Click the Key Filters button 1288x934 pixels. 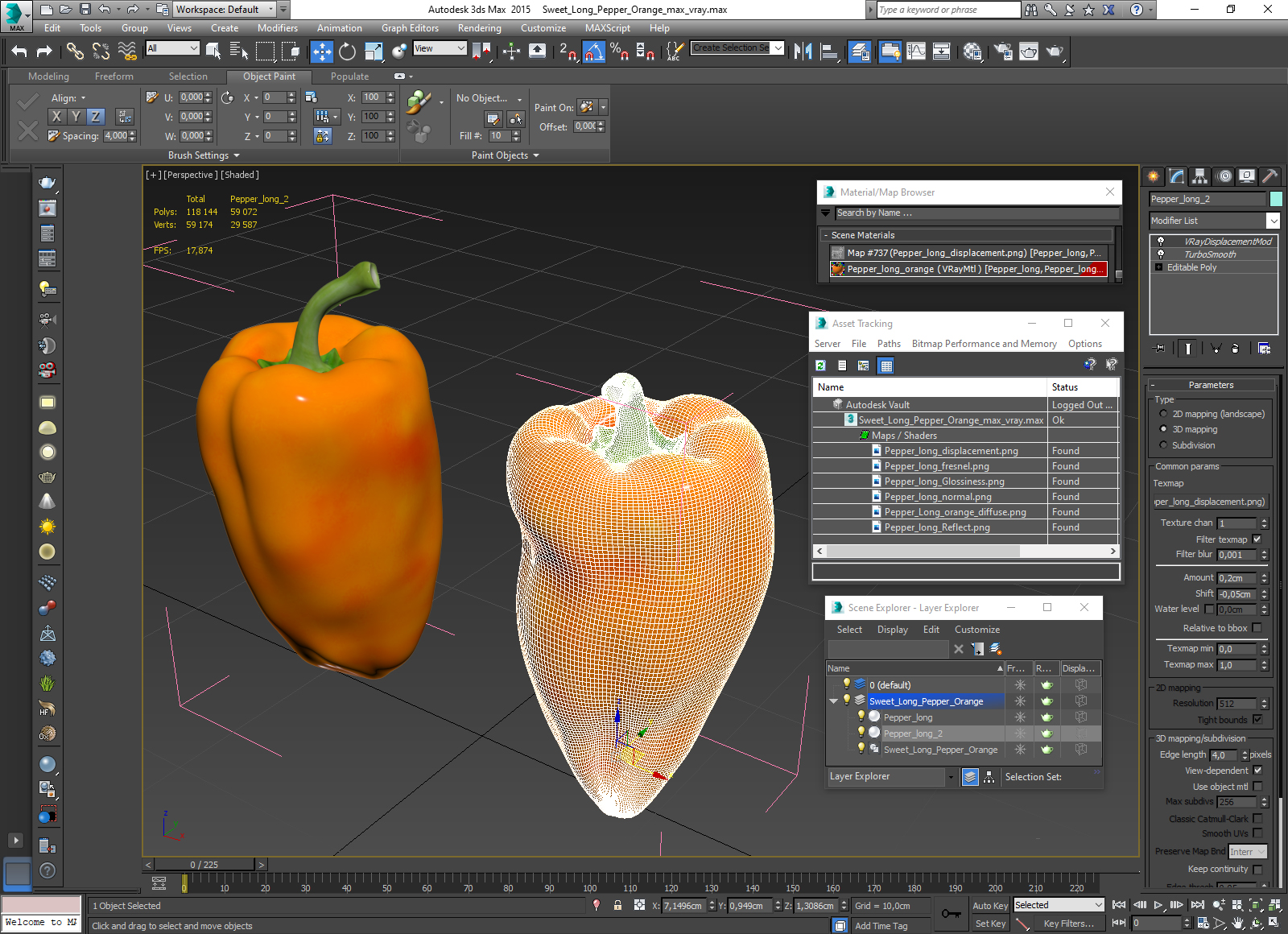point(1068,924)
